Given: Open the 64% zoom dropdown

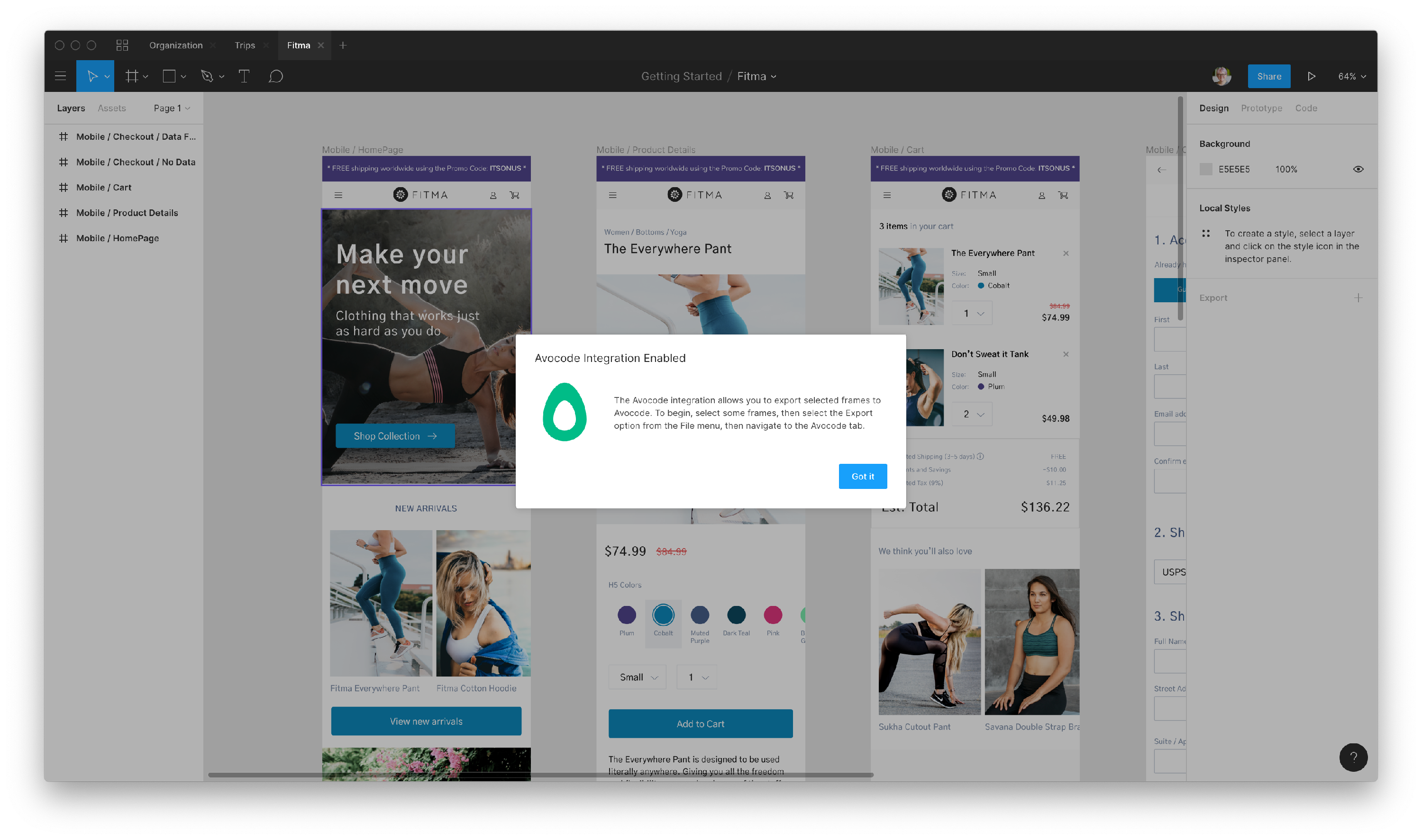Looking at the screenshot, I should 1352,76.
